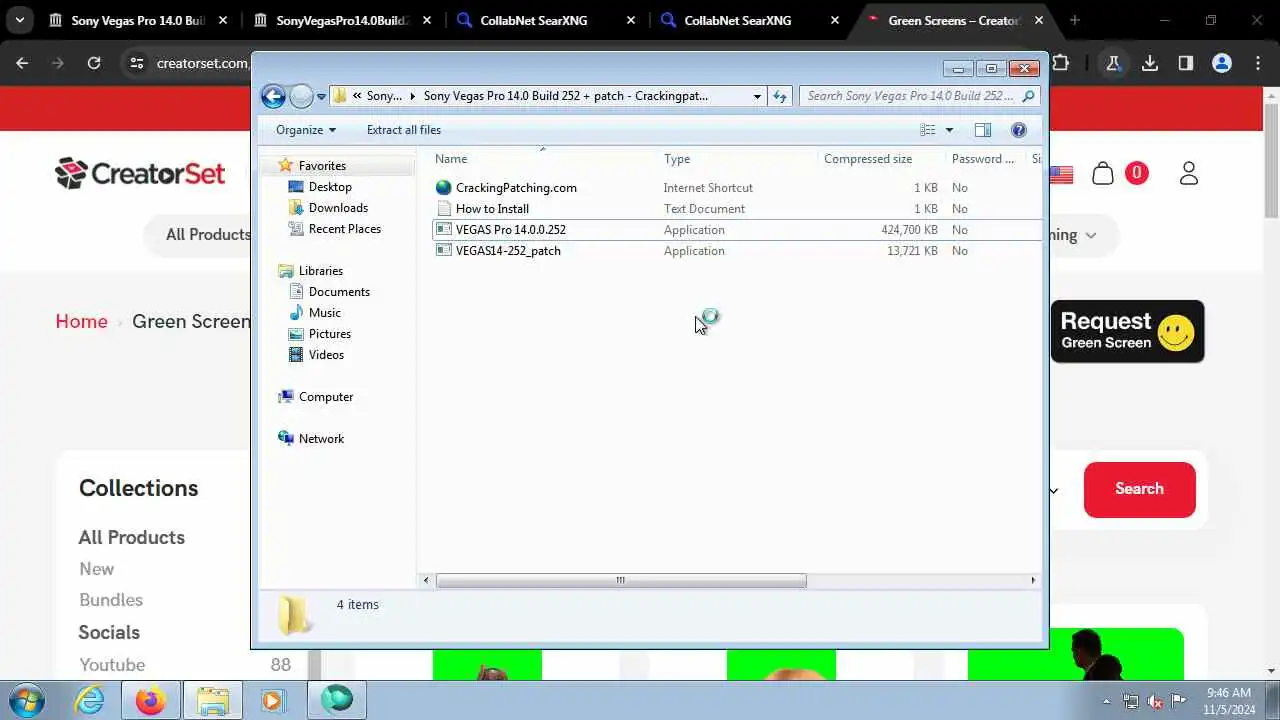Open the CreatorSet account icon
Viewport: 1280px width, 720px height.
1188,173
